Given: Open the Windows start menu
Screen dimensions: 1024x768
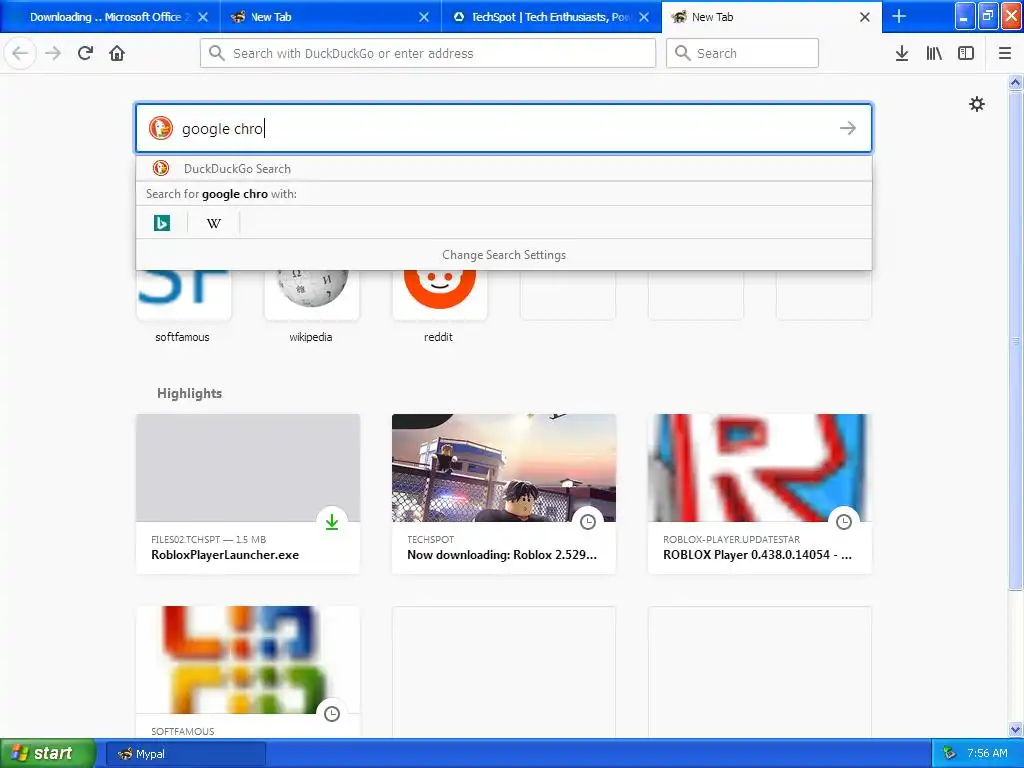Looking at the screenshot, I should pyautogui.click(x=48, y=753).
